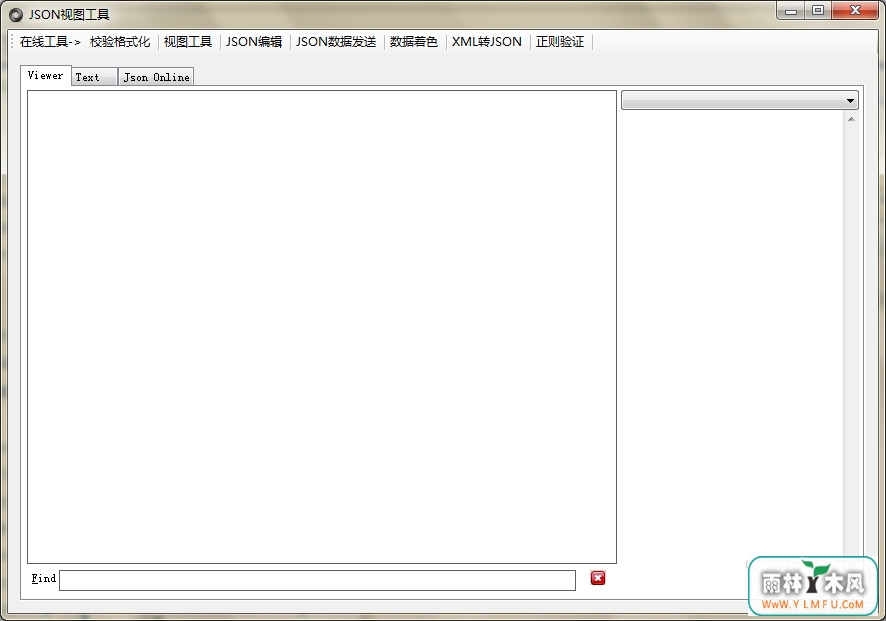Click the toolbar drag grip handle
This screenshot has width=886, height=621.
[x=12, y=42]
